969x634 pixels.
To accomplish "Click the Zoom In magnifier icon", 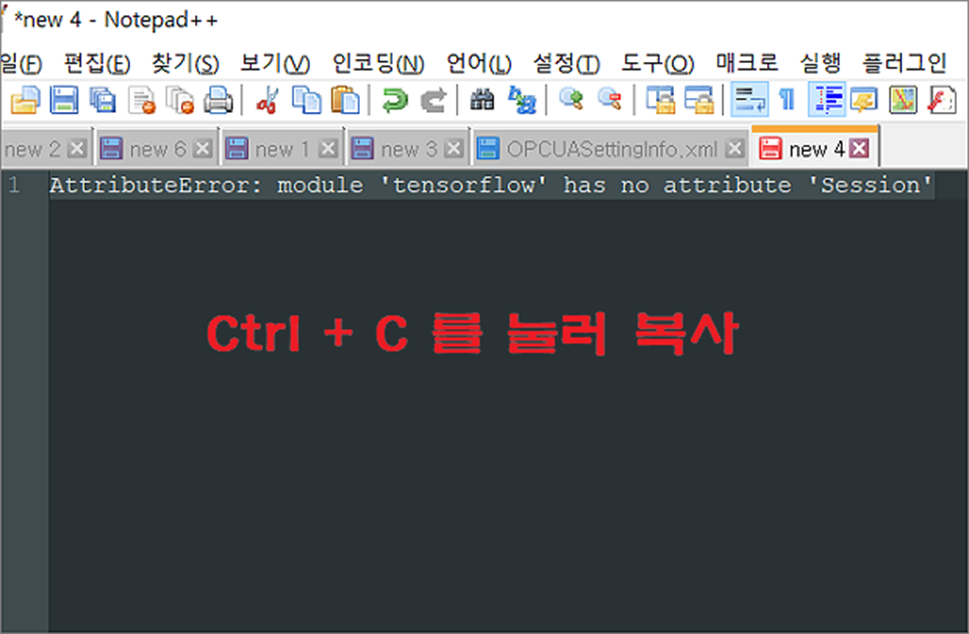I will (571, 99).
